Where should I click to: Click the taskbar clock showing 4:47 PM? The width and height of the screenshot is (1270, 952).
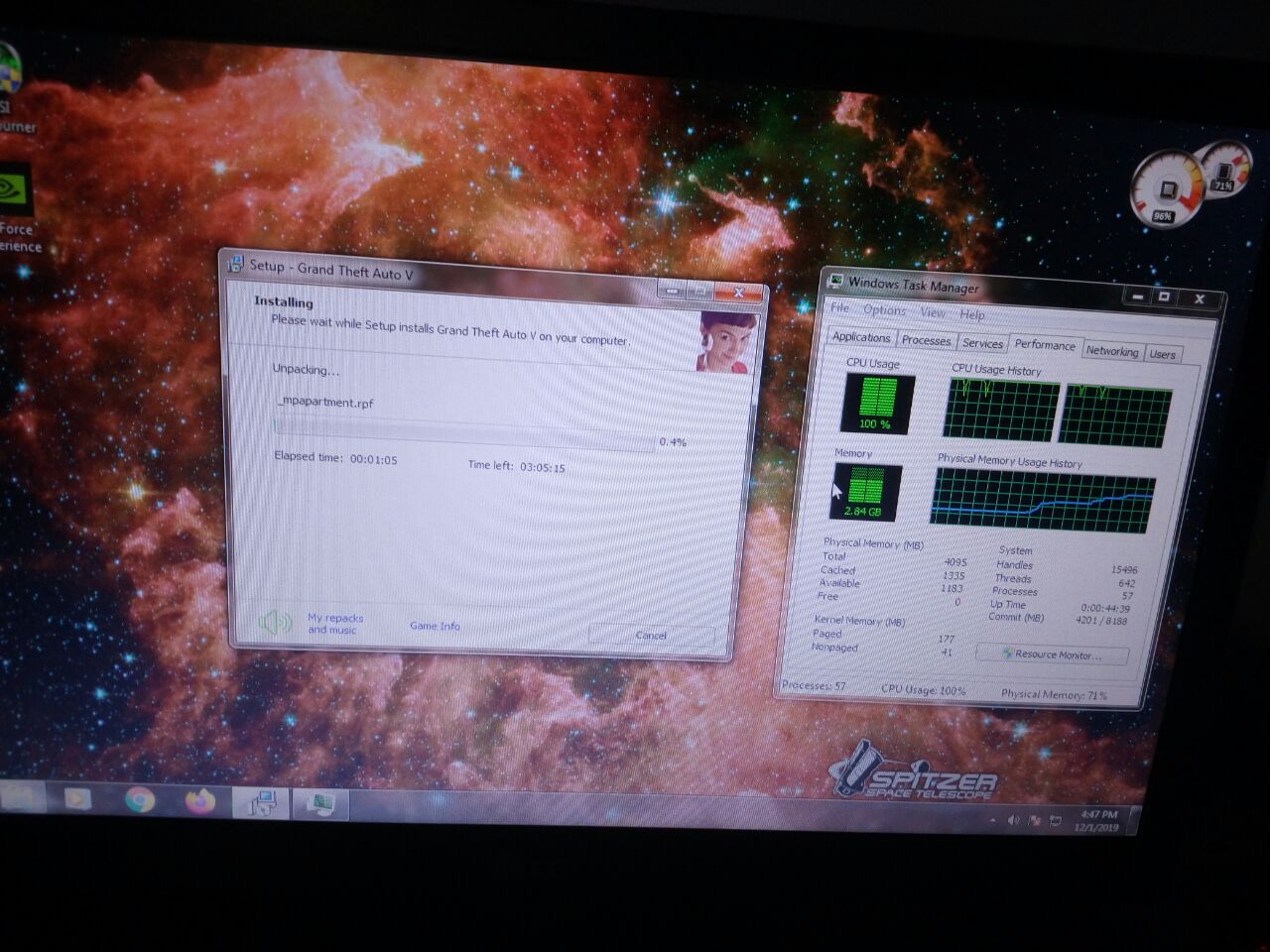[x=1097, y=821]
